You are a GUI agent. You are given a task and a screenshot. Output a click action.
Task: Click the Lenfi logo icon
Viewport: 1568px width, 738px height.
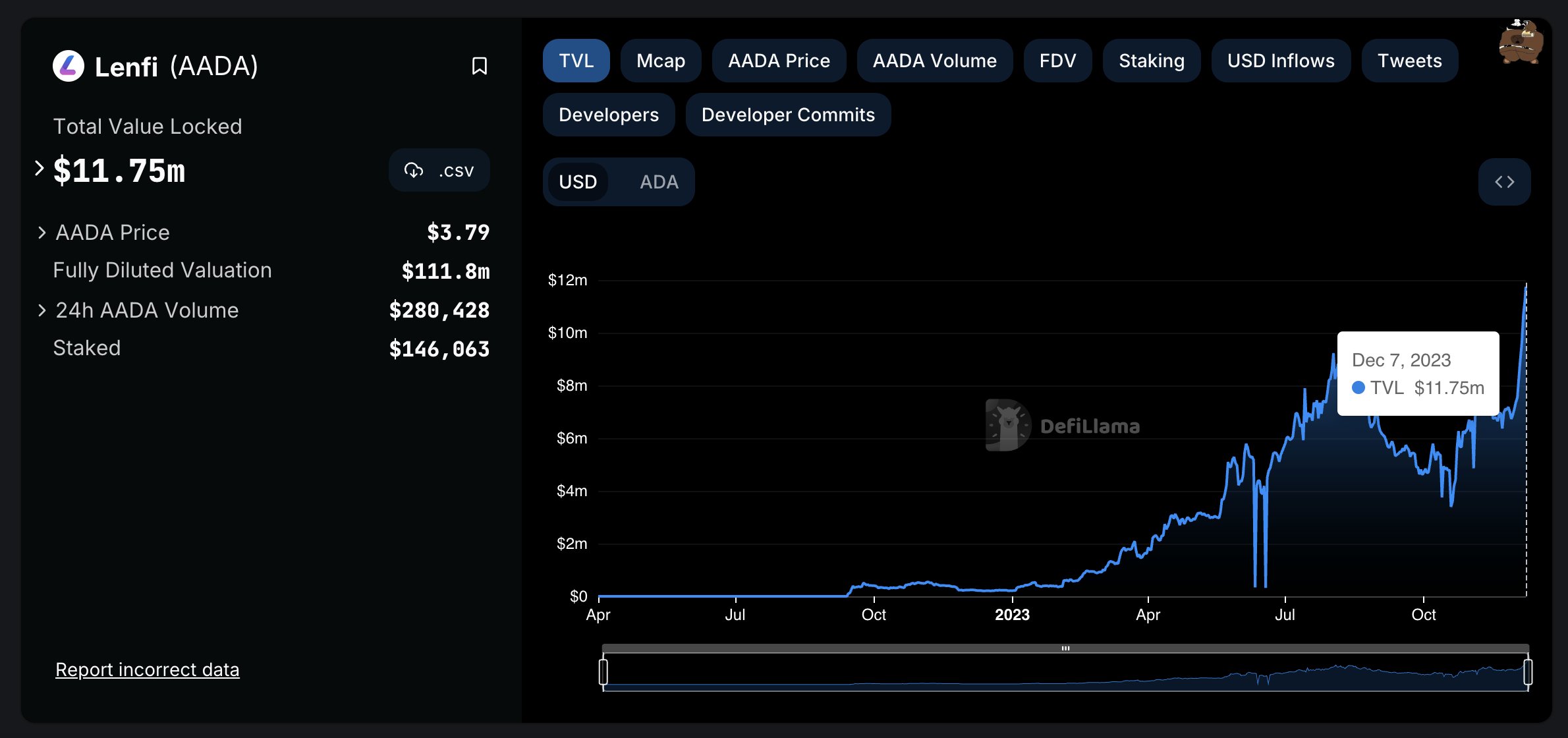[69, 66]
